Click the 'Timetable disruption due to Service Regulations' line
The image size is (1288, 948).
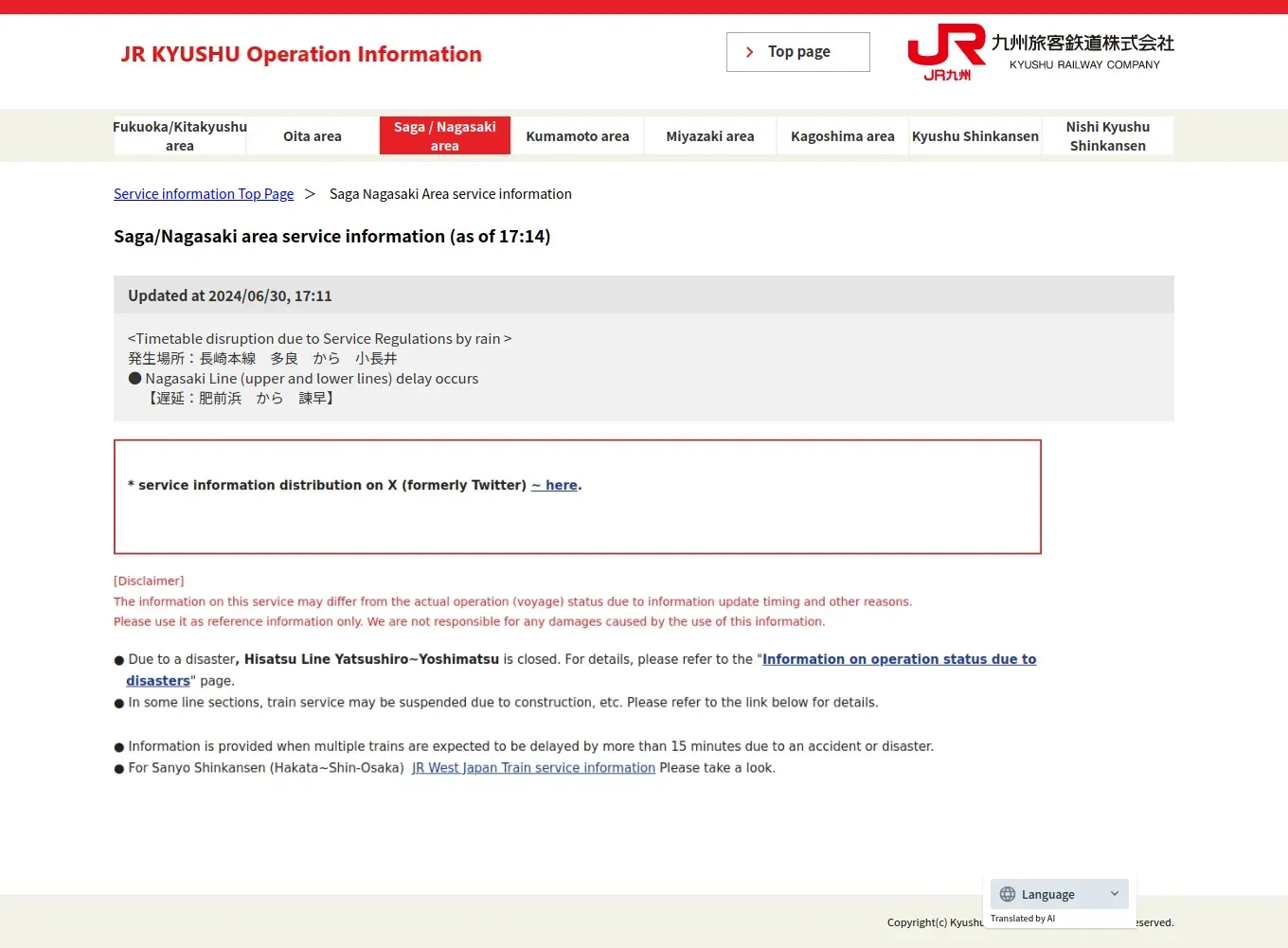click(319, 339)
